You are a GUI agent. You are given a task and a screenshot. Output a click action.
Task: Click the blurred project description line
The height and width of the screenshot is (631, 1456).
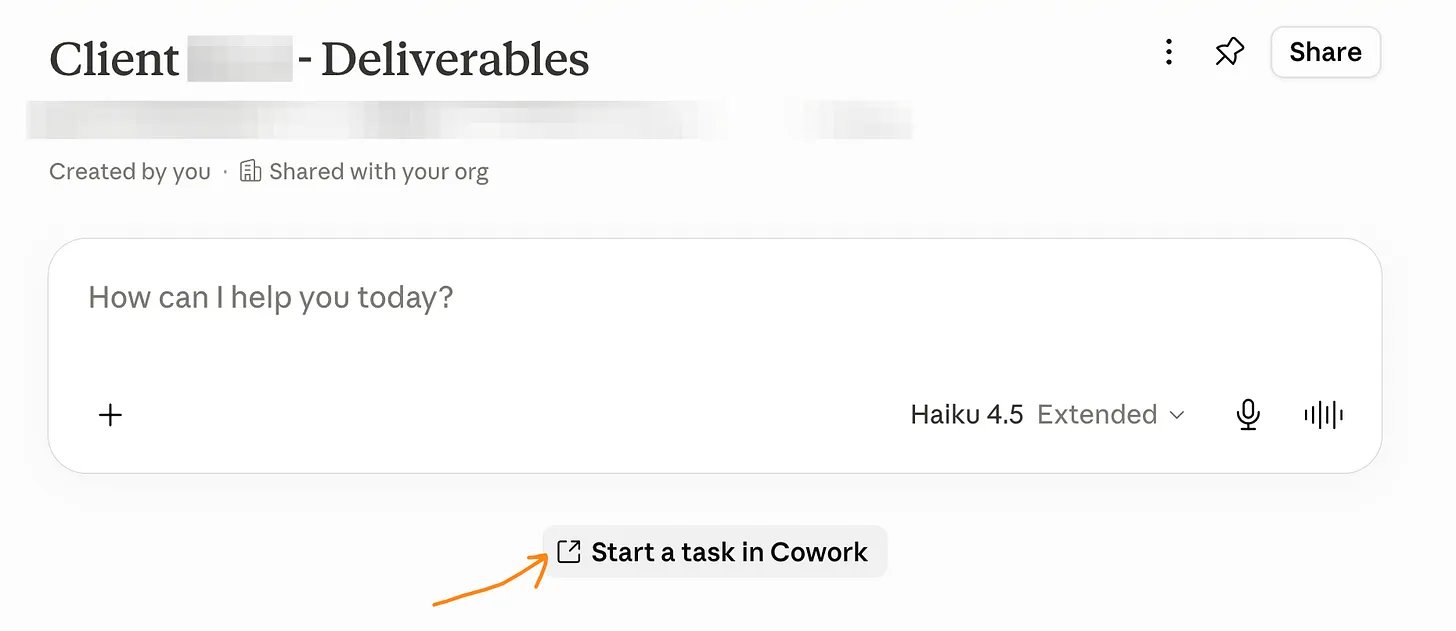470,120
